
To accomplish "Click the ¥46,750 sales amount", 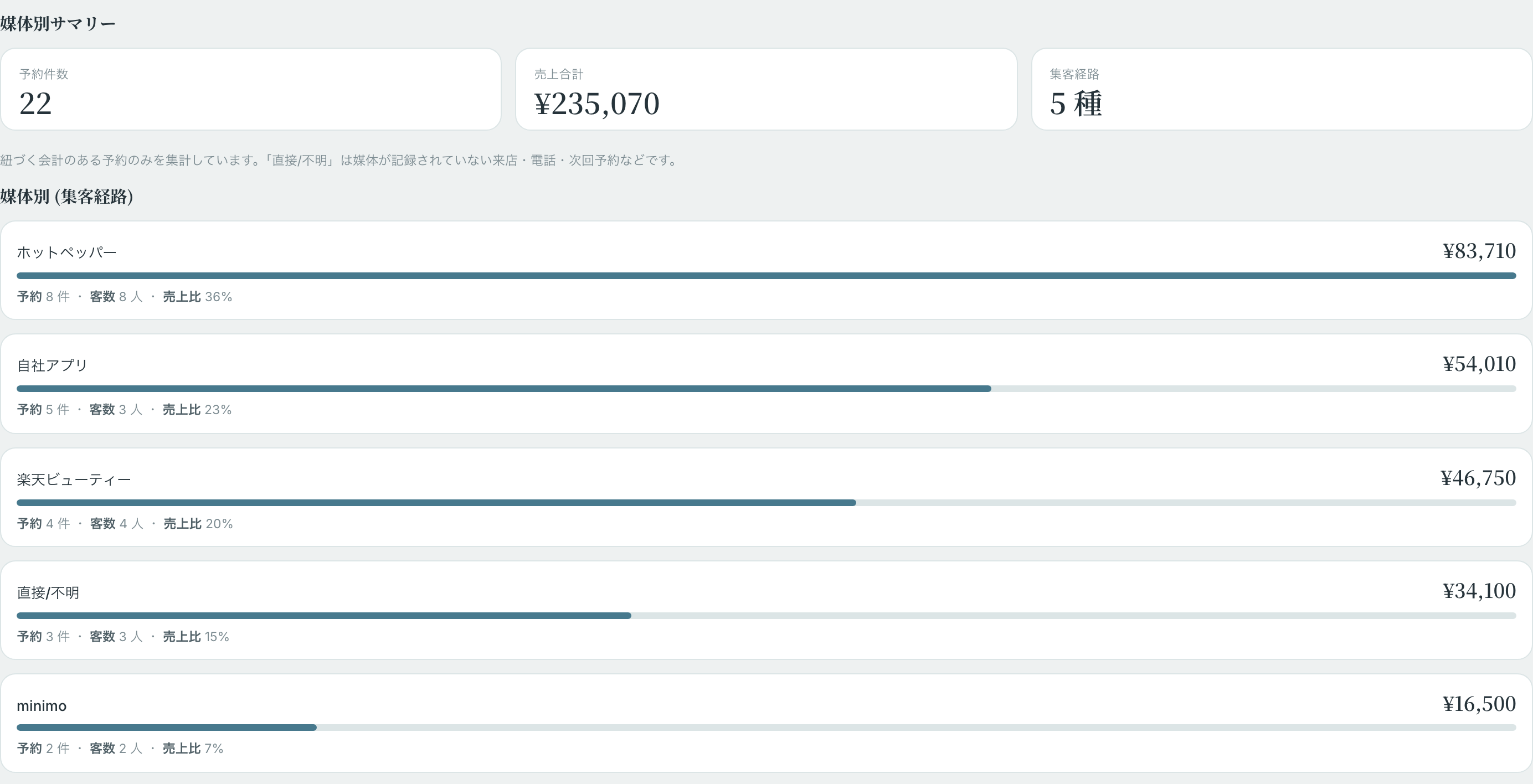I will (x=1478, y=478).
